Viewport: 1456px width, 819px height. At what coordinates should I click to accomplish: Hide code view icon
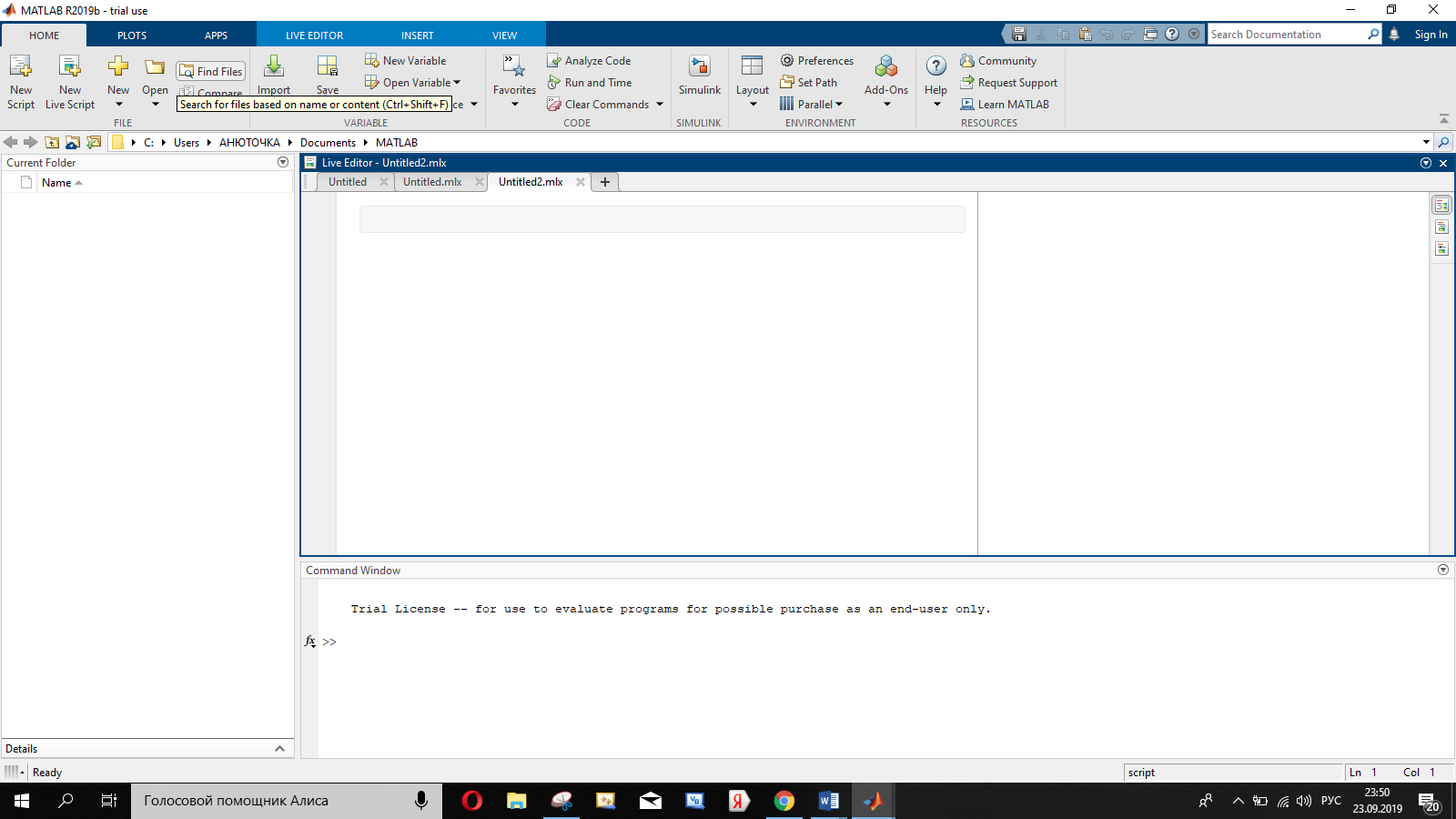[x=1441, y=248]
